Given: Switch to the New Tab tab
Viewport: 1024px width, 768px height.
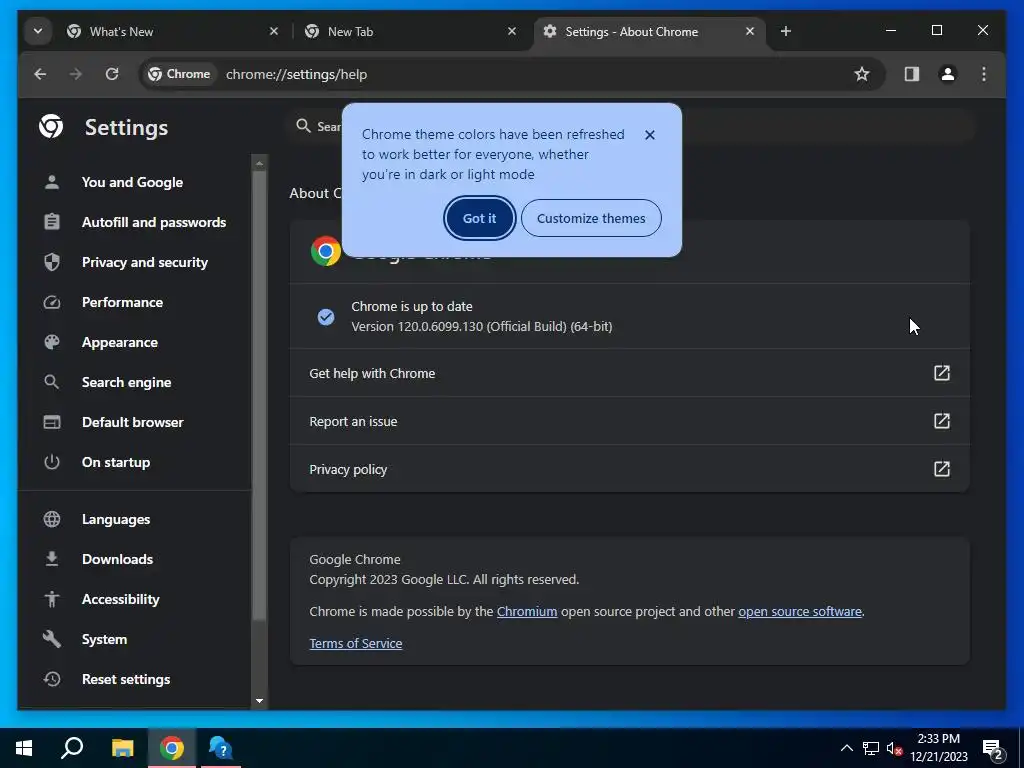Looking at the screenshot, I should pyautogui.click(x=410, y=31).
